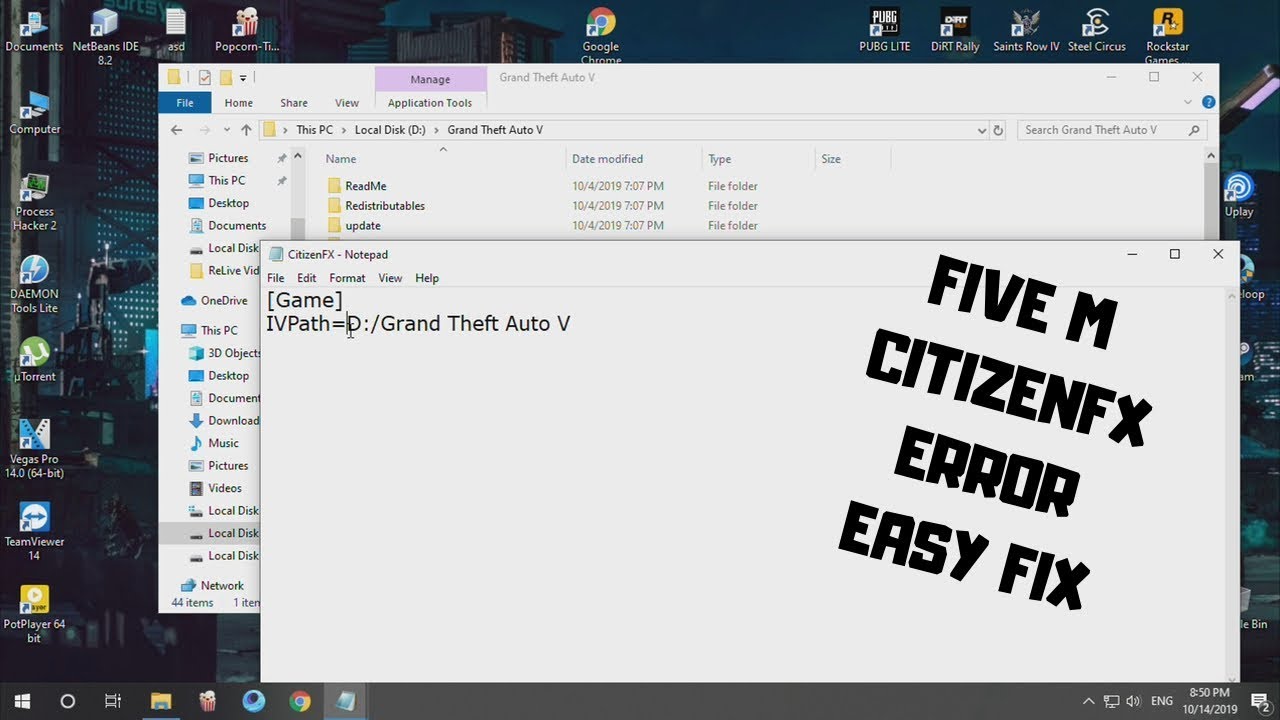
Task: Launch DAEMON Tools Lite shortcut
Action: click(x=34, y=285)
